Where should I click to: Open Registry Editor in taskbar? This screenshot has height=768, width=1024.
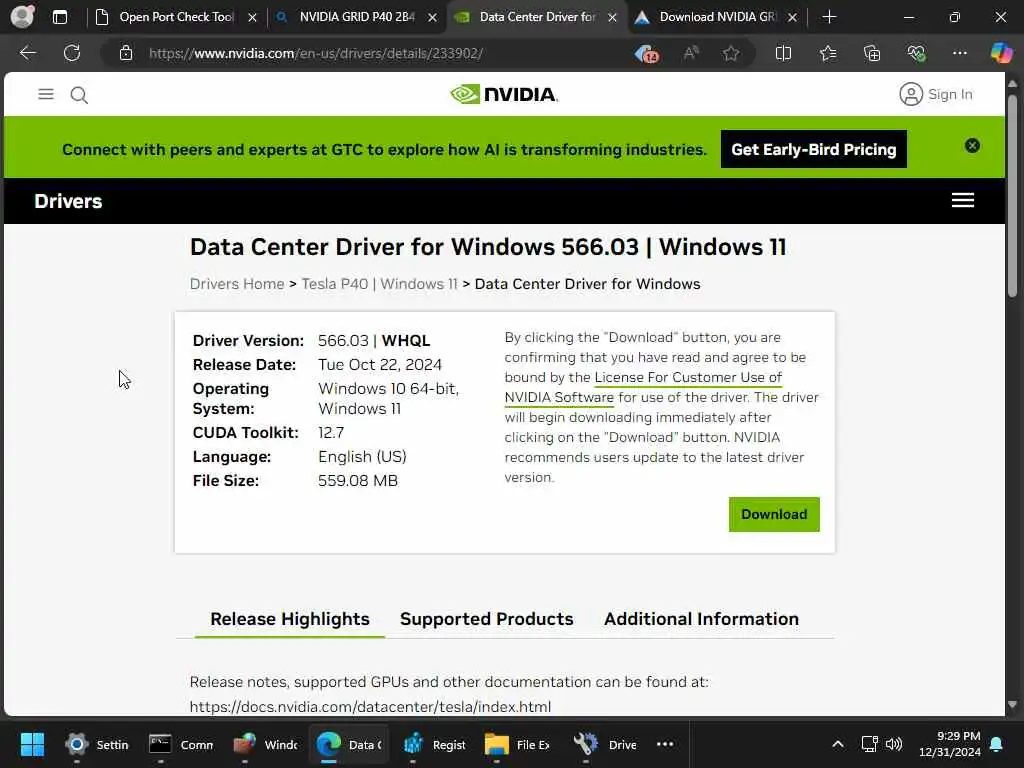click(434, 744)
